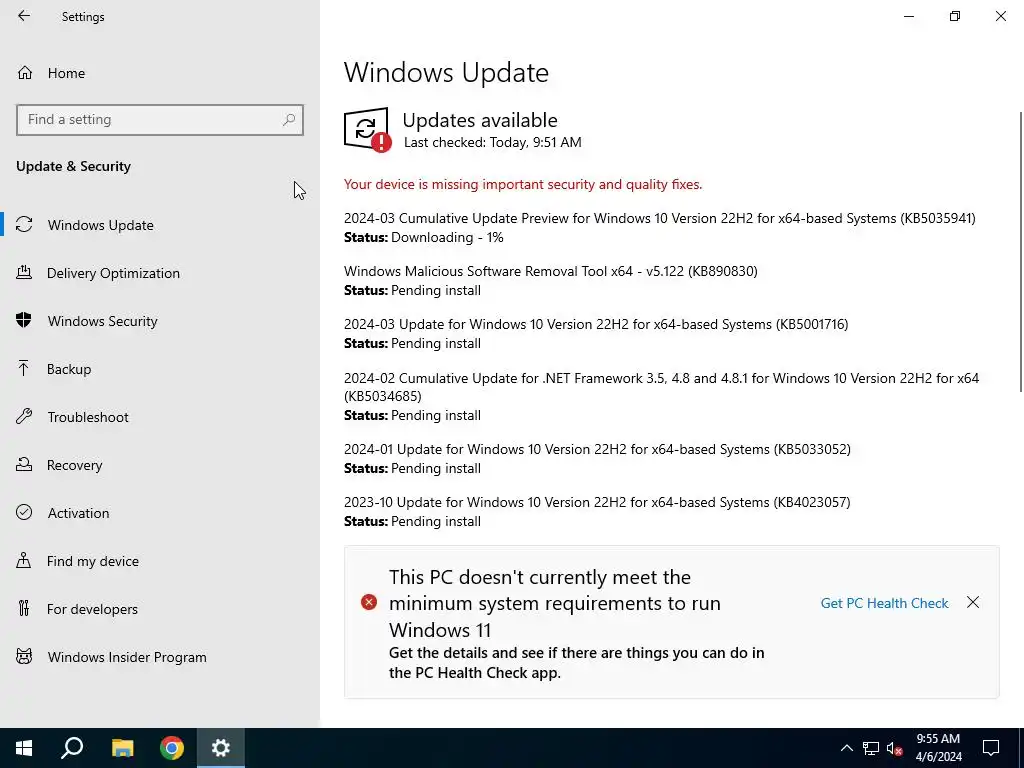
Task: Click the KB5033052 update entry
Action: pyautogui.click(x=597, y=449)
